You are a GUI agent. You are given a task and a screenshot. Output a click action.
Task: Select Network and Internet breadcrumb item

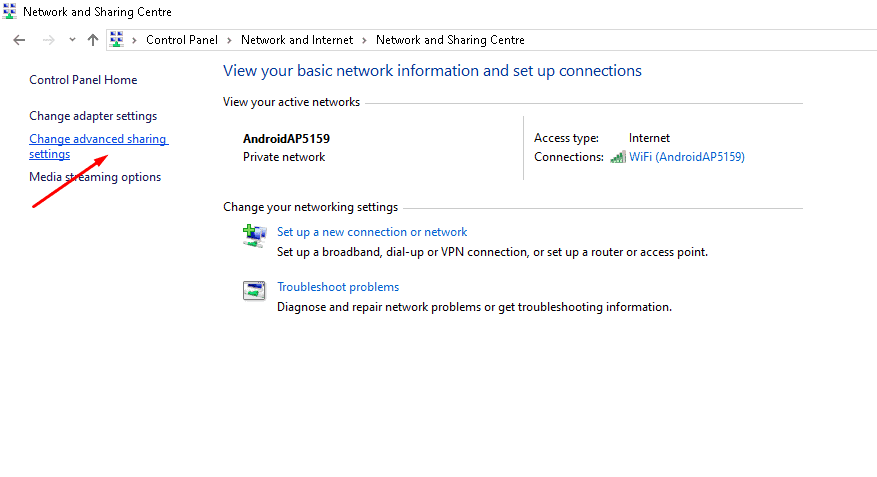coord(297,40)
